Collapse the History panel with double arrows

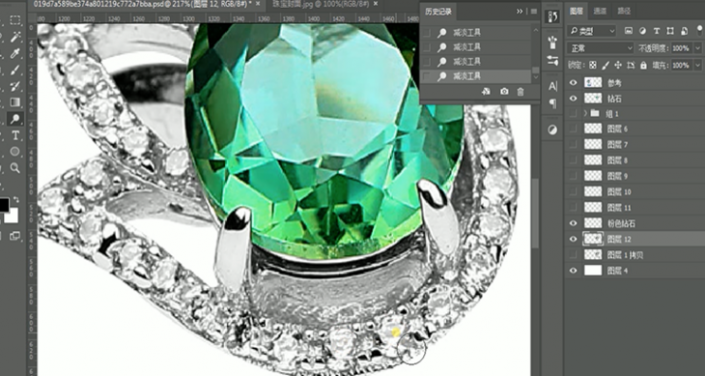(x=520, y=11)
